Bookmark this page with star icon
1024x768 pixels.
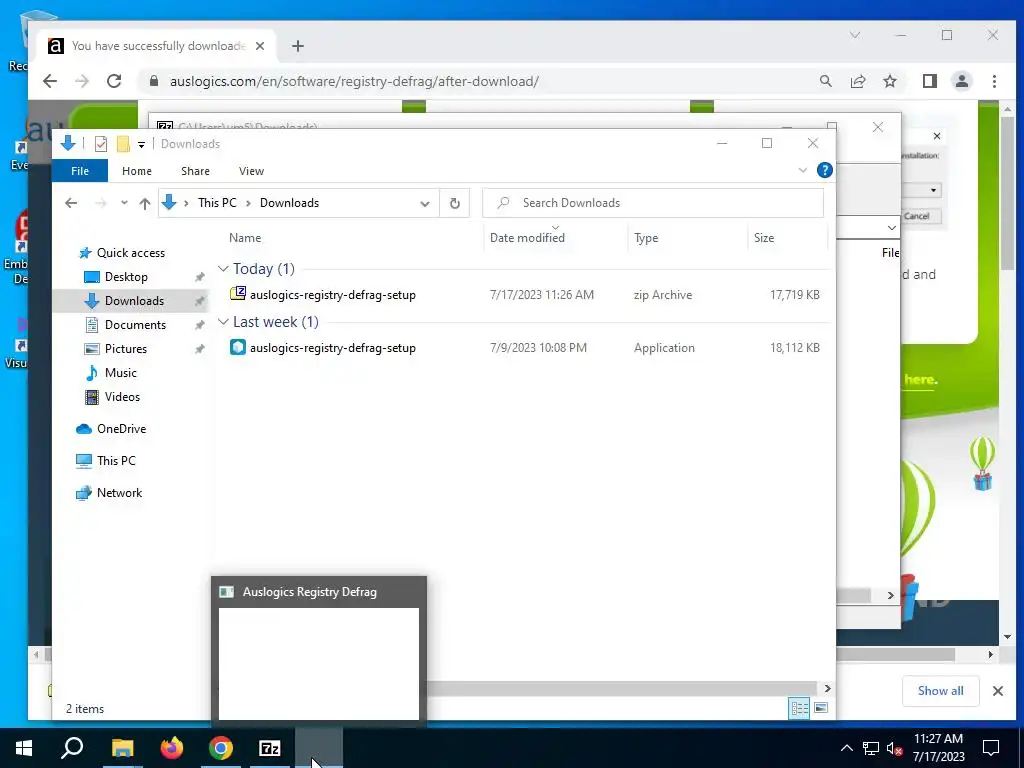point(890,81)
